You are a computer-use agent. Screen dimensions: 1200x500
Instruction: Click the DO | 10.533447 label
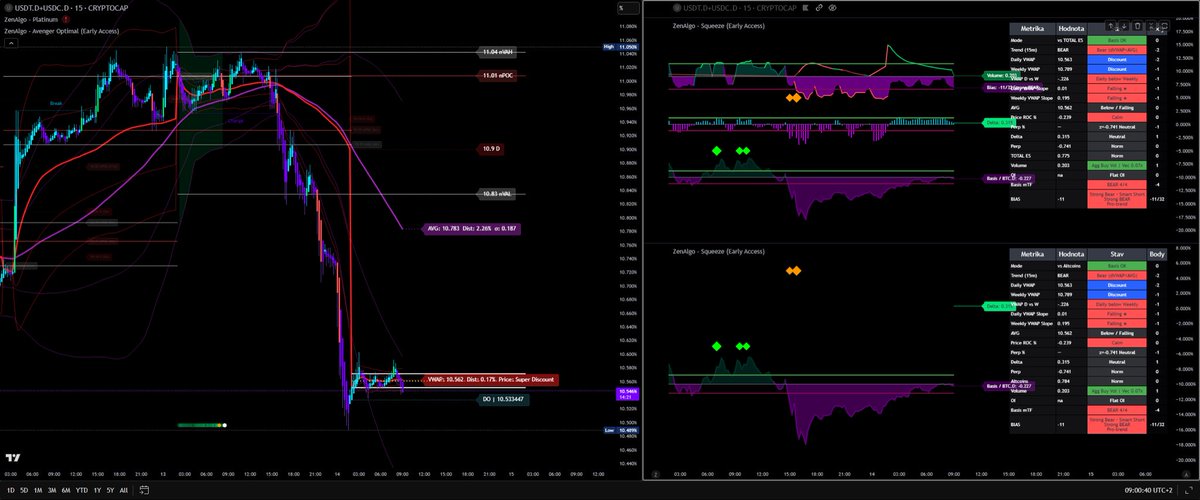pos(501,399)
